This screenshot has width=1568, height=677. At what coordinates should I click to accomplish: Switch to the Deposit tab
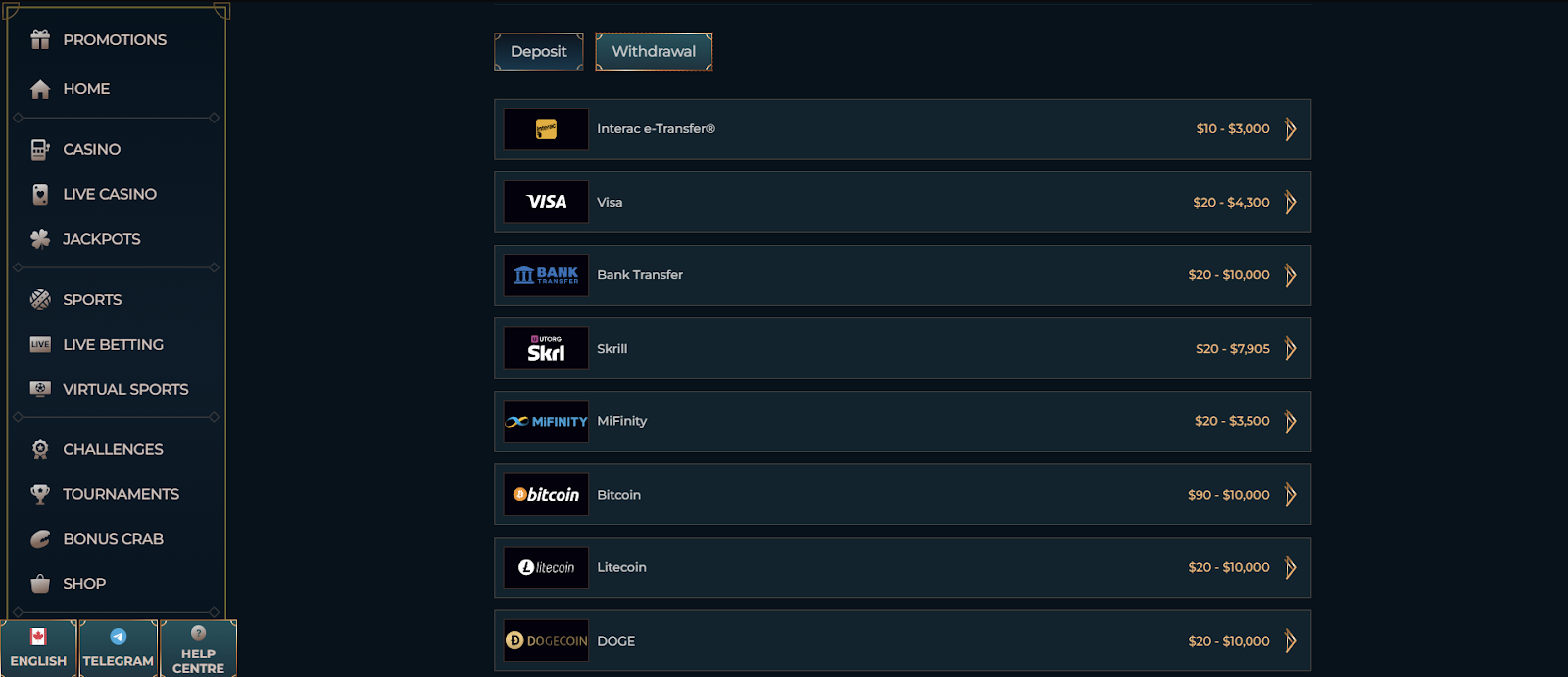point(539,52)
